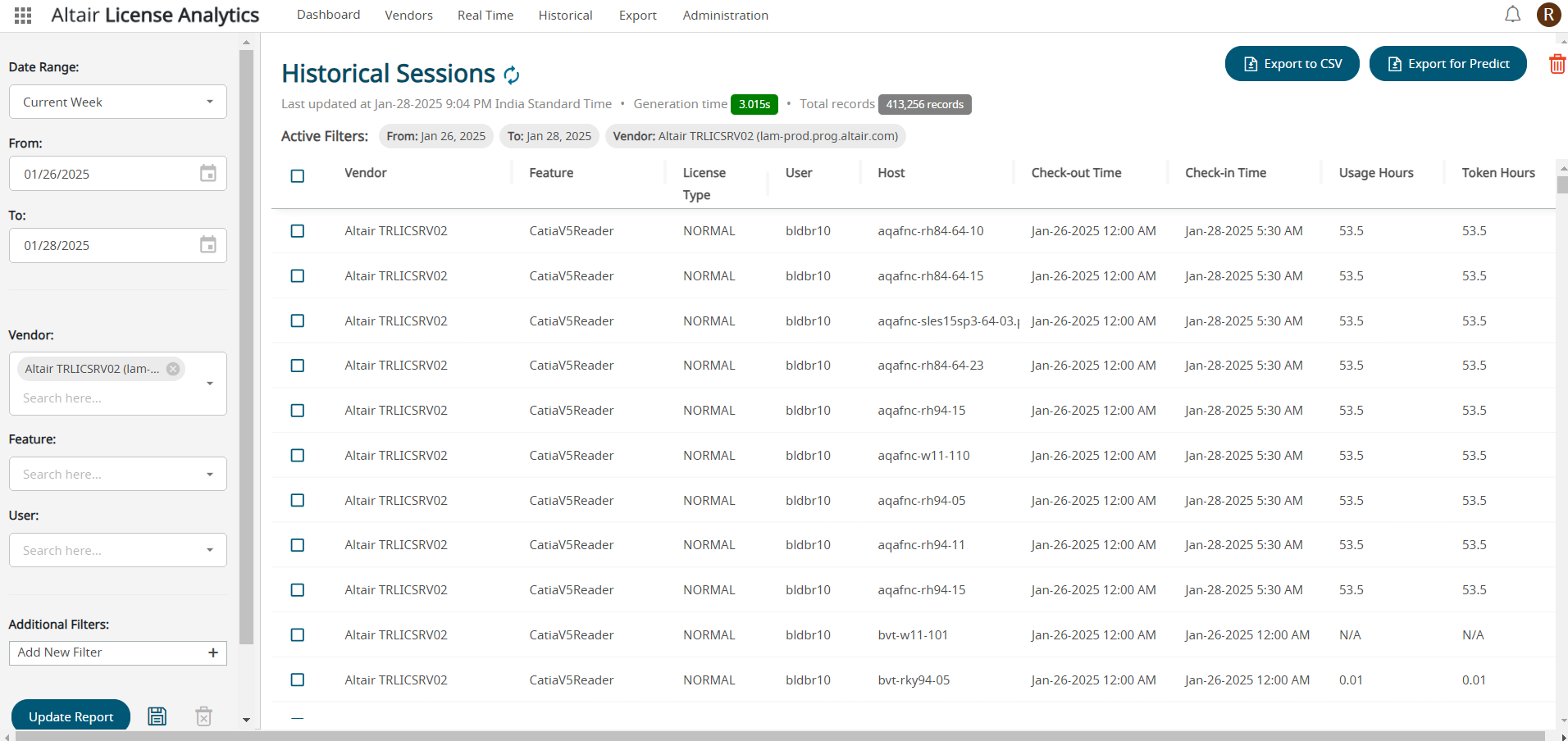Sort by the Host column header
Screen dimensions: 1568x741
tap(891, 173)
